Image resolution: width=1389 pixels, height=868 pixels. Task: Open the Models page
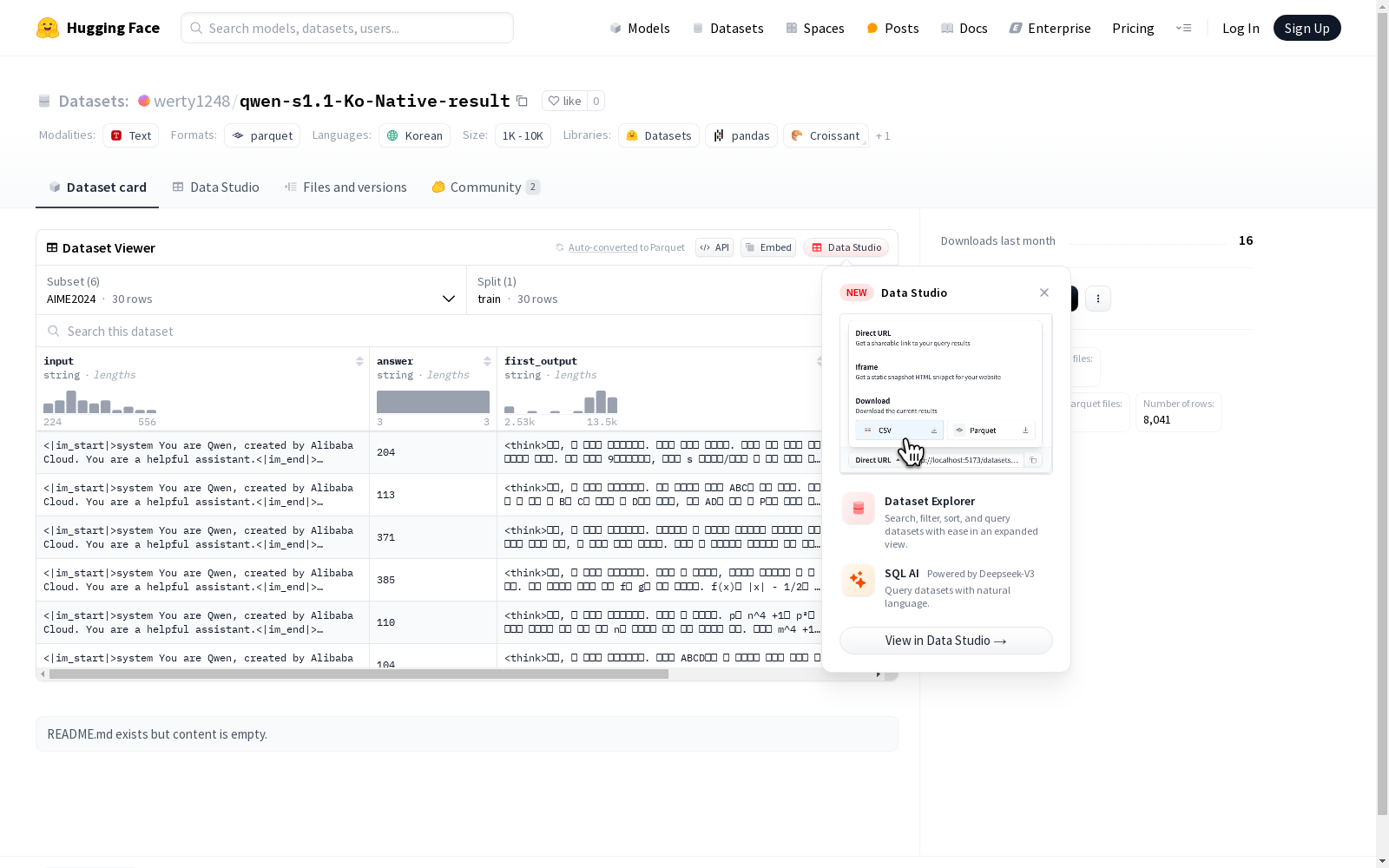640,28
